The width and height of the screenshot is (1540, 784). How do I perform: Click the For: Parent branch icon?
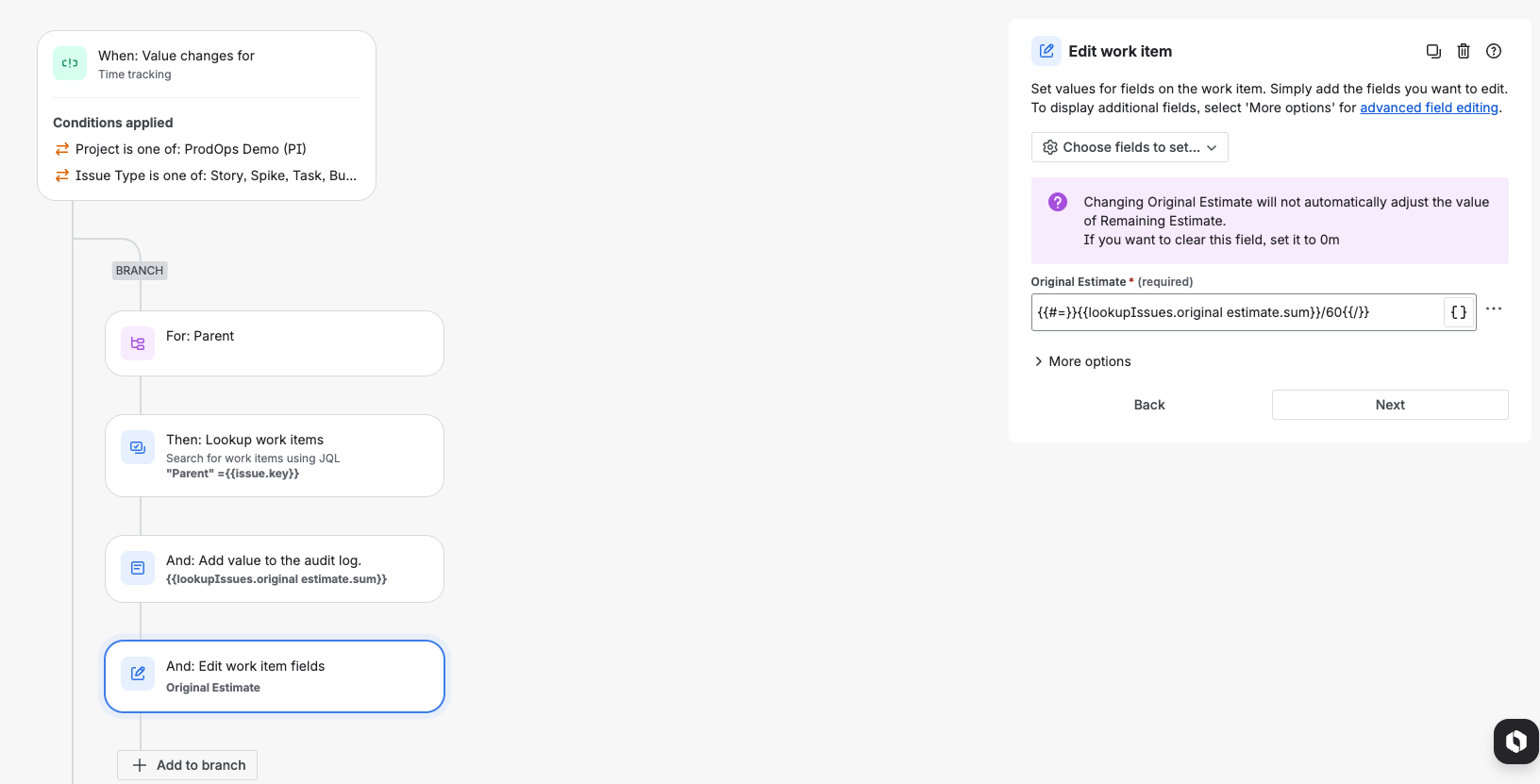click(138, 343)
